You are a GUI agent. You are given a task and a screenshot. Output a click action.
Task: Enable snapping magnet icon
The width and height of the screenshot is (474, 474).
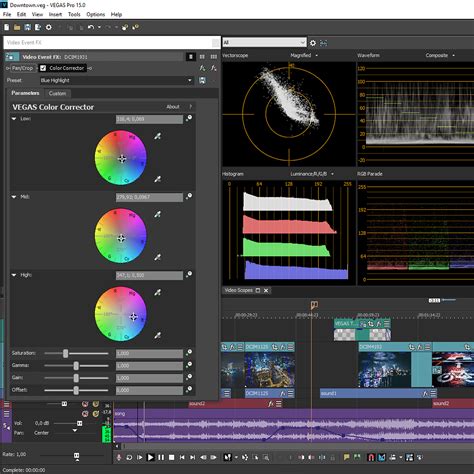[371, 457]
